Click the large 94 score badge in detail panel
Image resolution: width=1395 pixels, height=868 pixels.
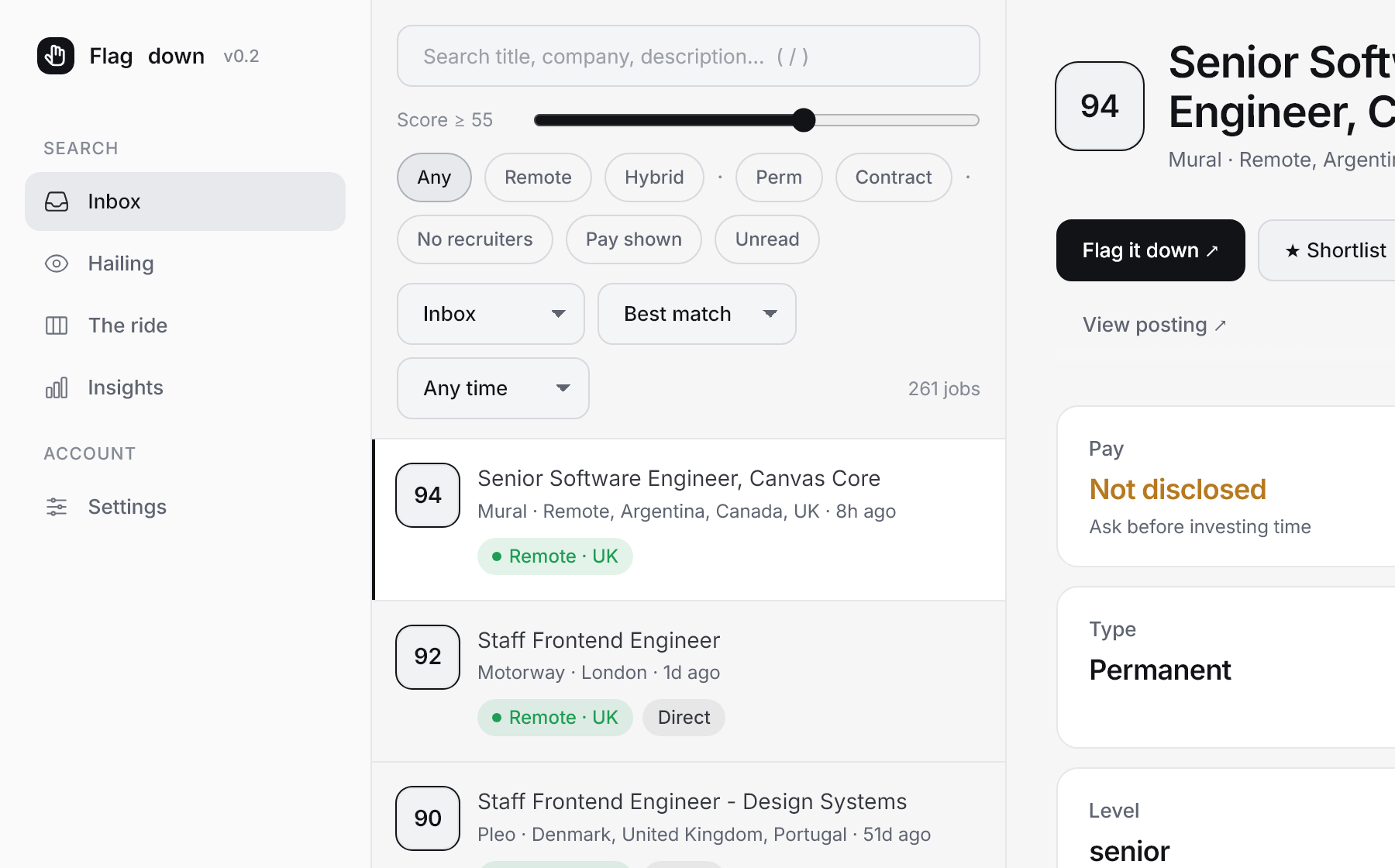pyautogui.click(x=1100, y=106)
